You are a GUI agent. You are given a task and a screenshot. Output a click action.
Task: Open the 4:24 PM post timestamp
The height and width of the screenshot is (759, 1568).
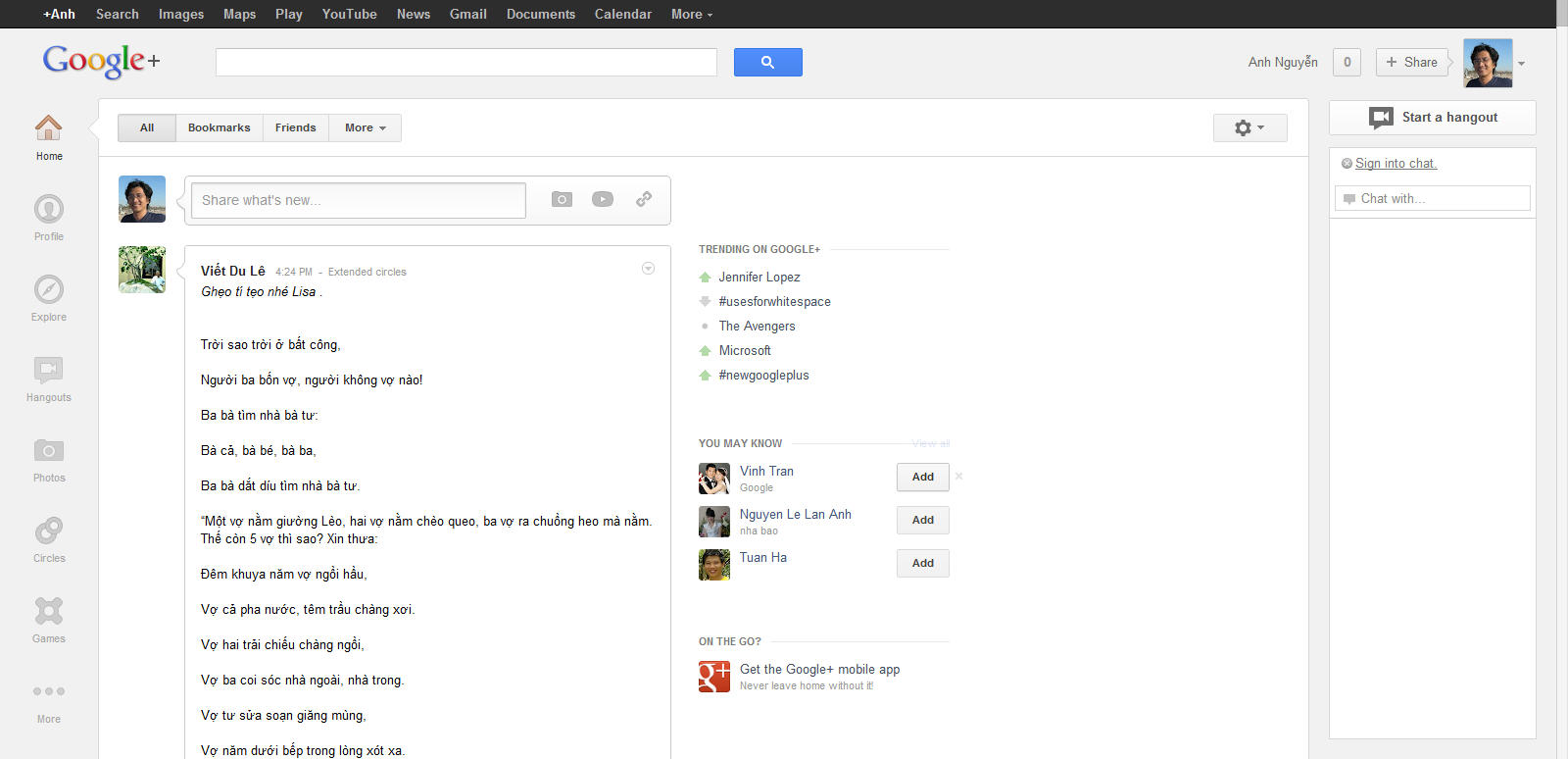tap(294, 272)
